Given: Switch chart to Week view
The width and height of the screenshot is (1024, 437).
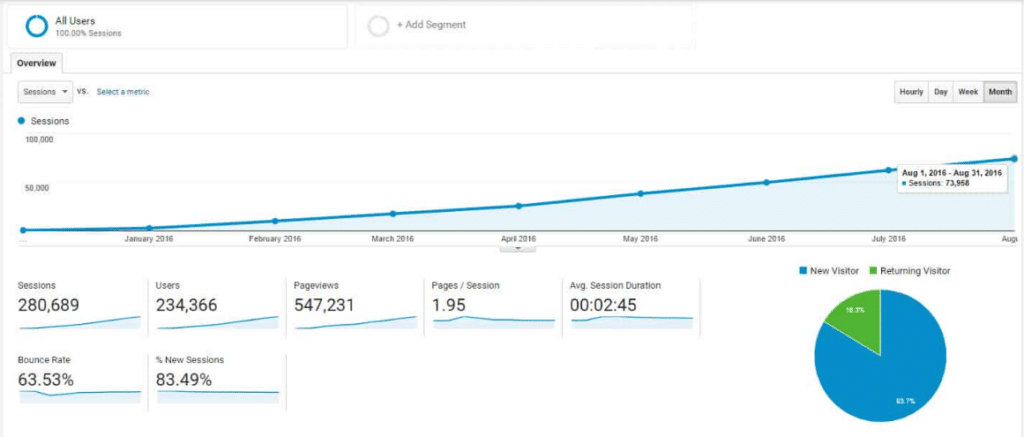Looking at the screenshot, I should pyautogui.click(x=968, y=92).
